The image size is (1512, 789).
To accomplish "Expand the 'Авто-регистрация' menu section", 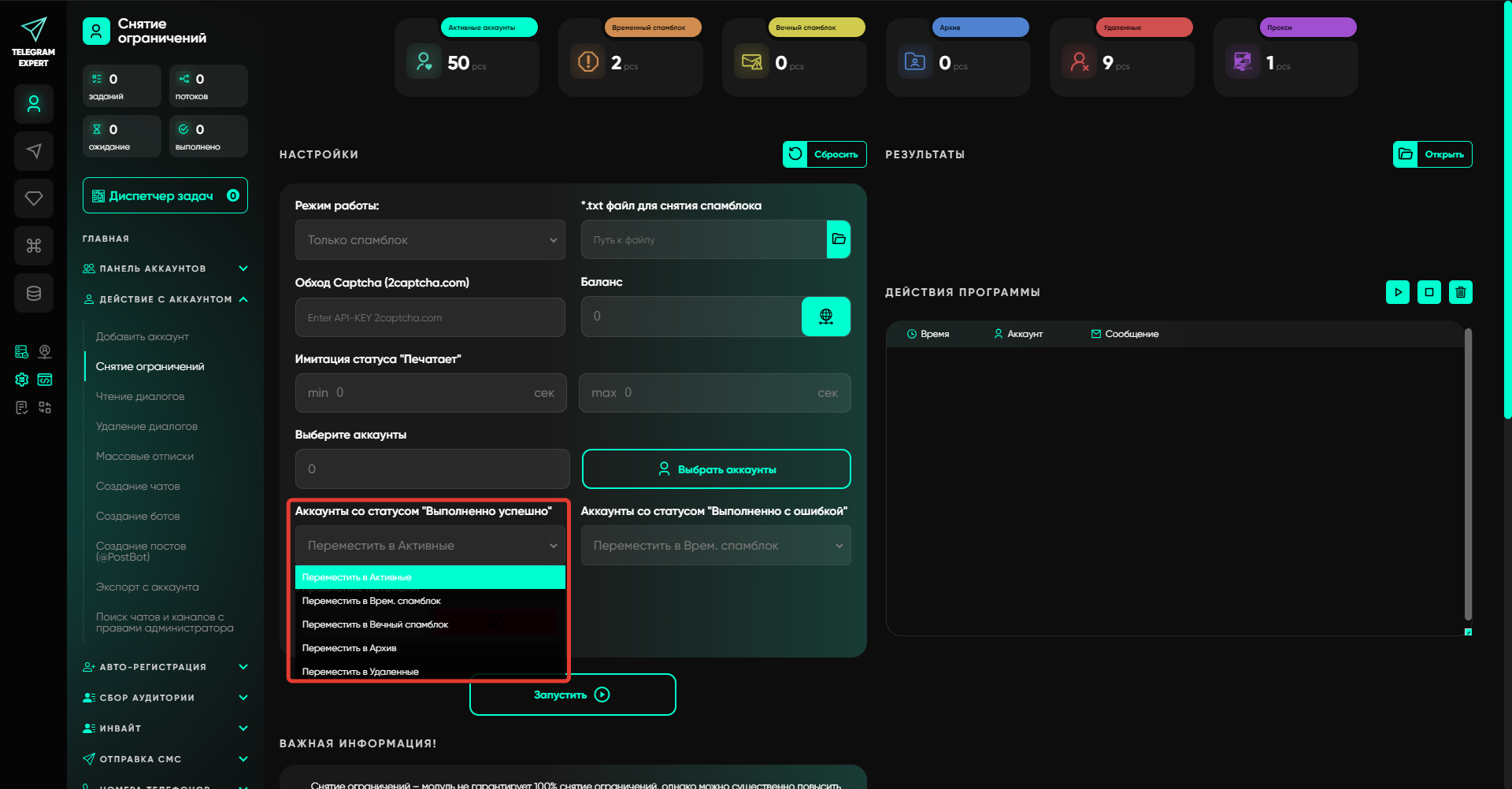I will 165,667.
